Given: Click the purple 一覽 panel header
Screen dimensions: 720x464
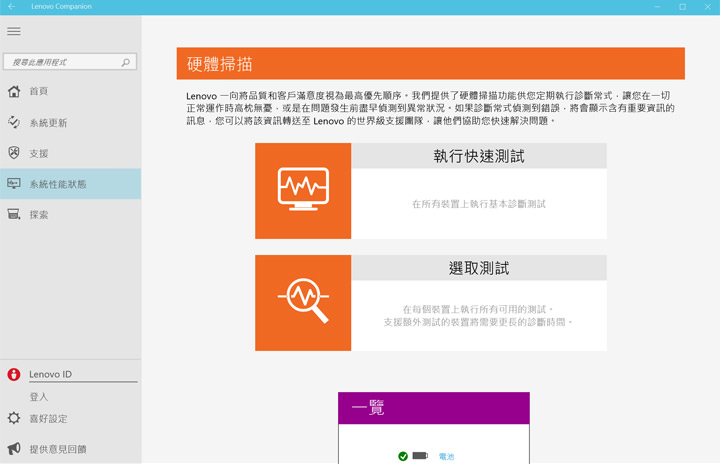Looking at the screenshot, I should (x=433, y=408).
